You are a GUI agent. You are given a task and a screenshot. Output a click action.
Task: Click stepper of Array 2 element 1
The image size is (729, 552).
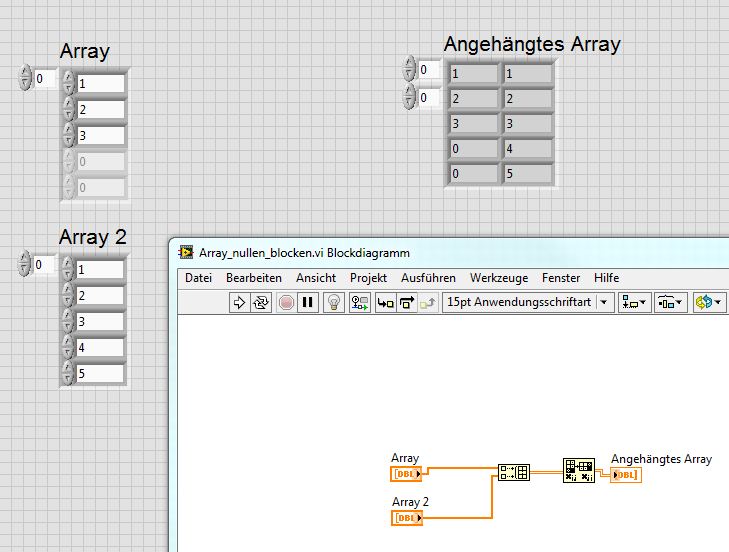(x=67, y=269)
